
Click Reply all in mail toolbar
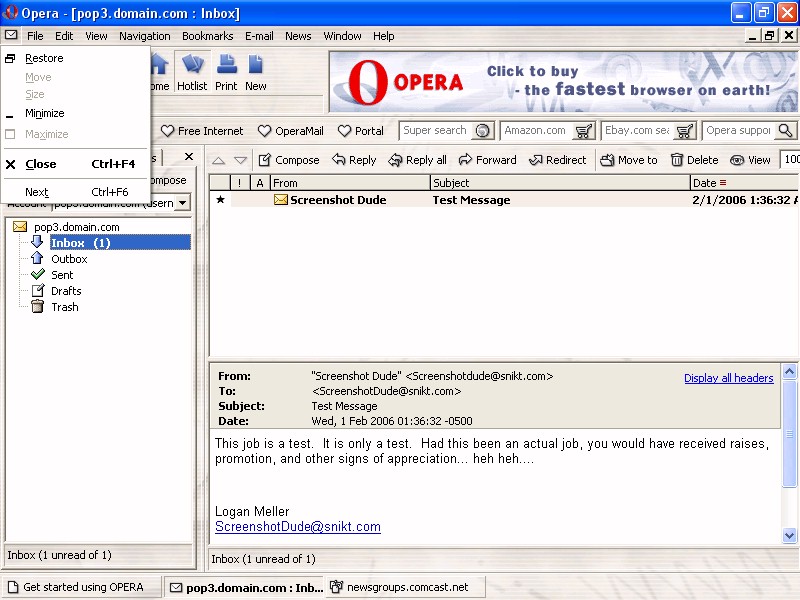[x=417, y=160]
